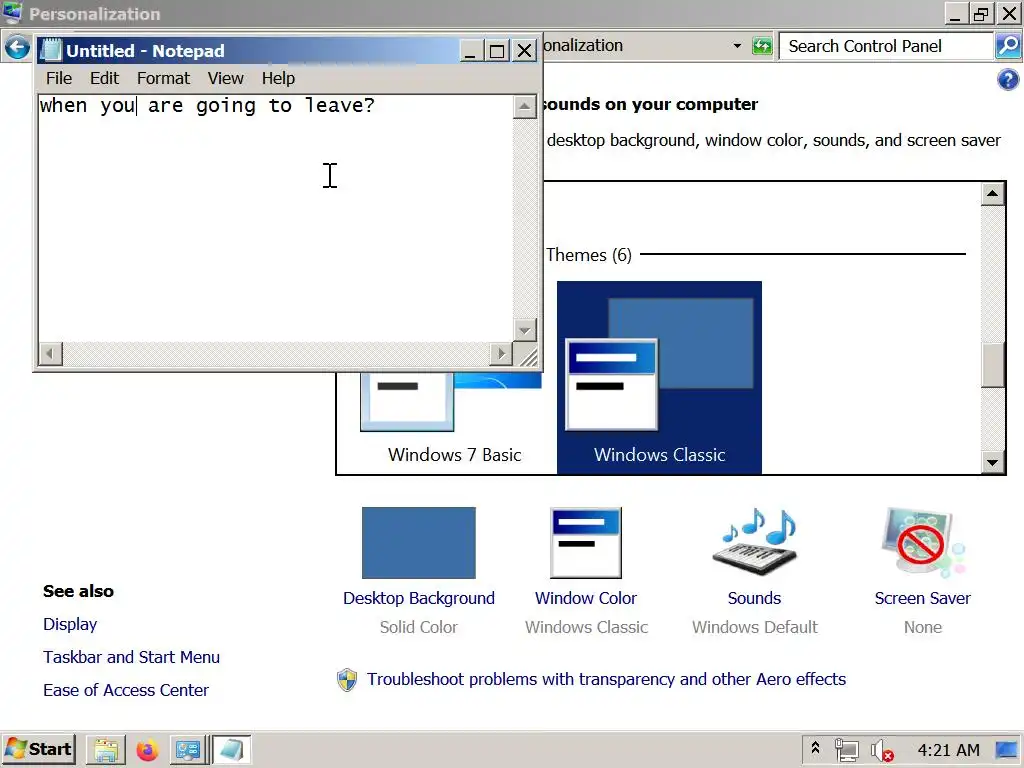Click Notepad vertical scrollbar down arrow
The height and width of the screenshot is (768, 1024).
coord(524,330)
